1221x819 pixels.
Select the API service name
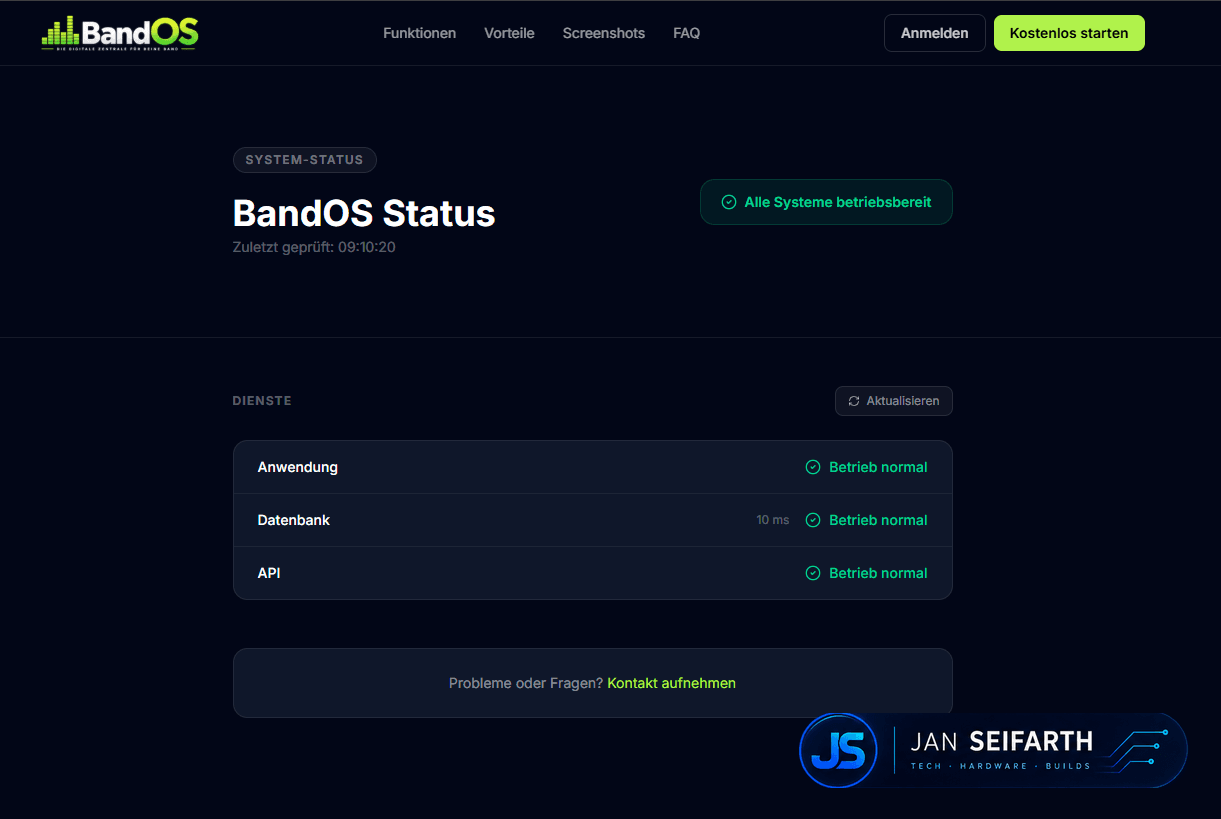pos(269,573)
